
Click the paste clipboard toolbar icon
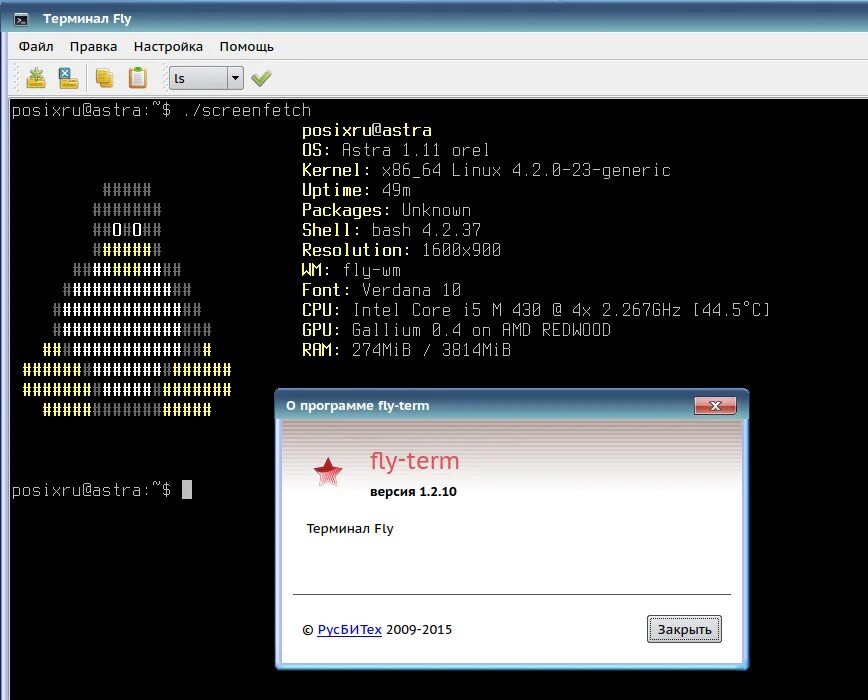[x=137, y=78]
